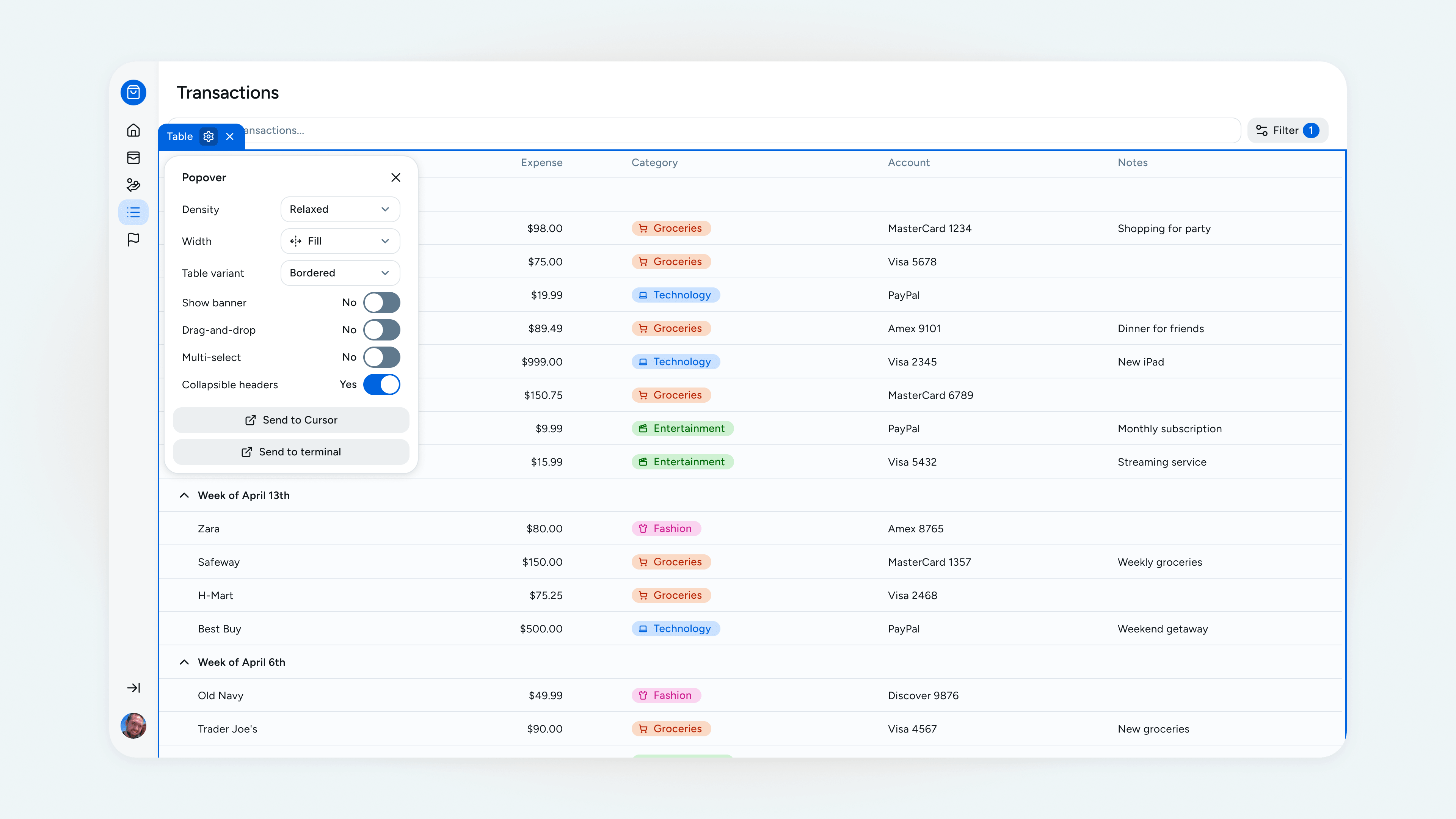The height and width of the screenshot is (819, 1456).
Task: Click the Groceries tag in the $98.00 row
Action: [671, 228]
